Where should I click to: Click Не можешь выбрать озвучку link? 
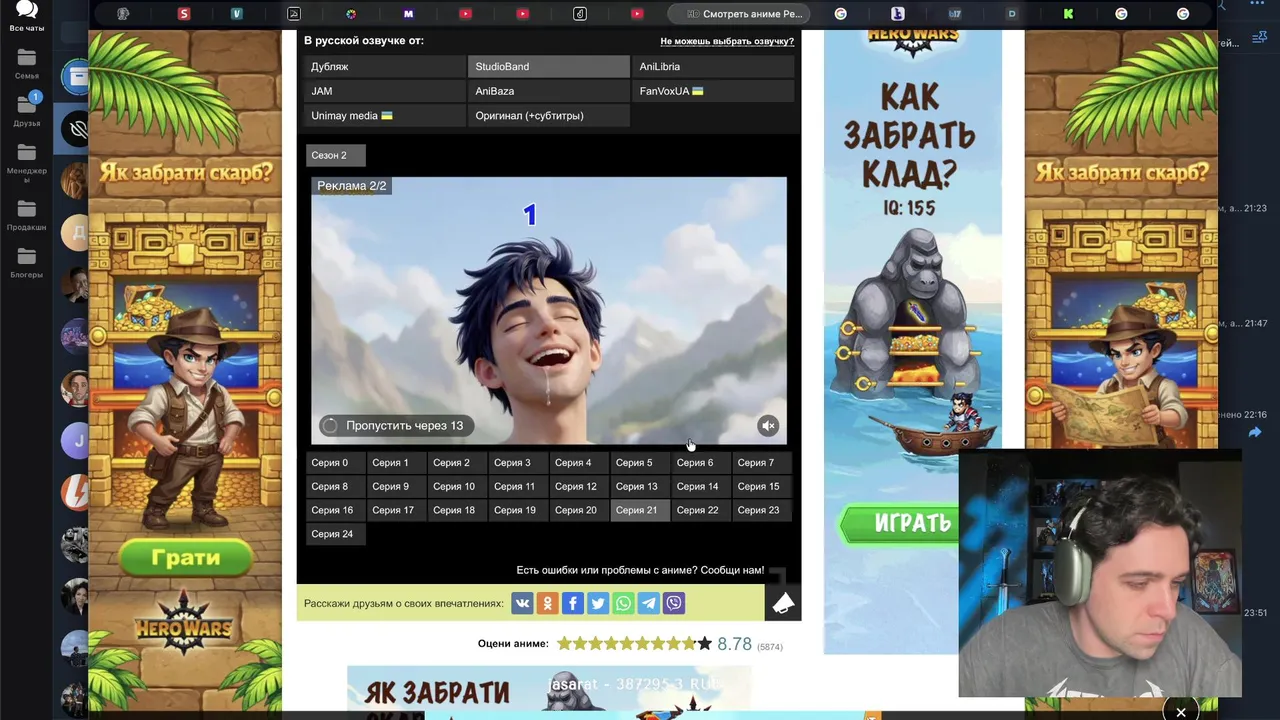(727, 41)
